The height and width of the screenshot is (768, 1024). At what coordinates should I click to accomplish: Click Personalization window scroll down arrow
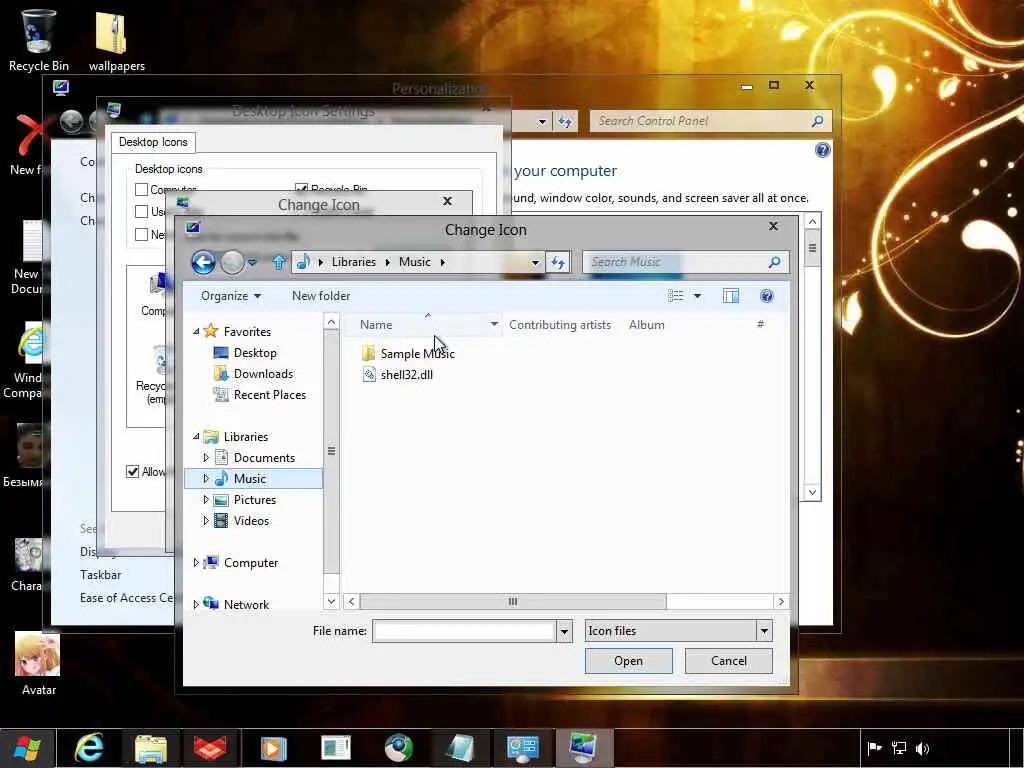click(812, 492)
